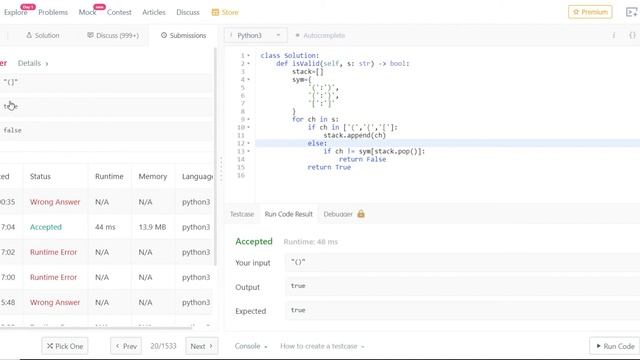The image size is (640, 360).
Task: Open Runtime Error submission at 7:00
Action: point(53,277)
